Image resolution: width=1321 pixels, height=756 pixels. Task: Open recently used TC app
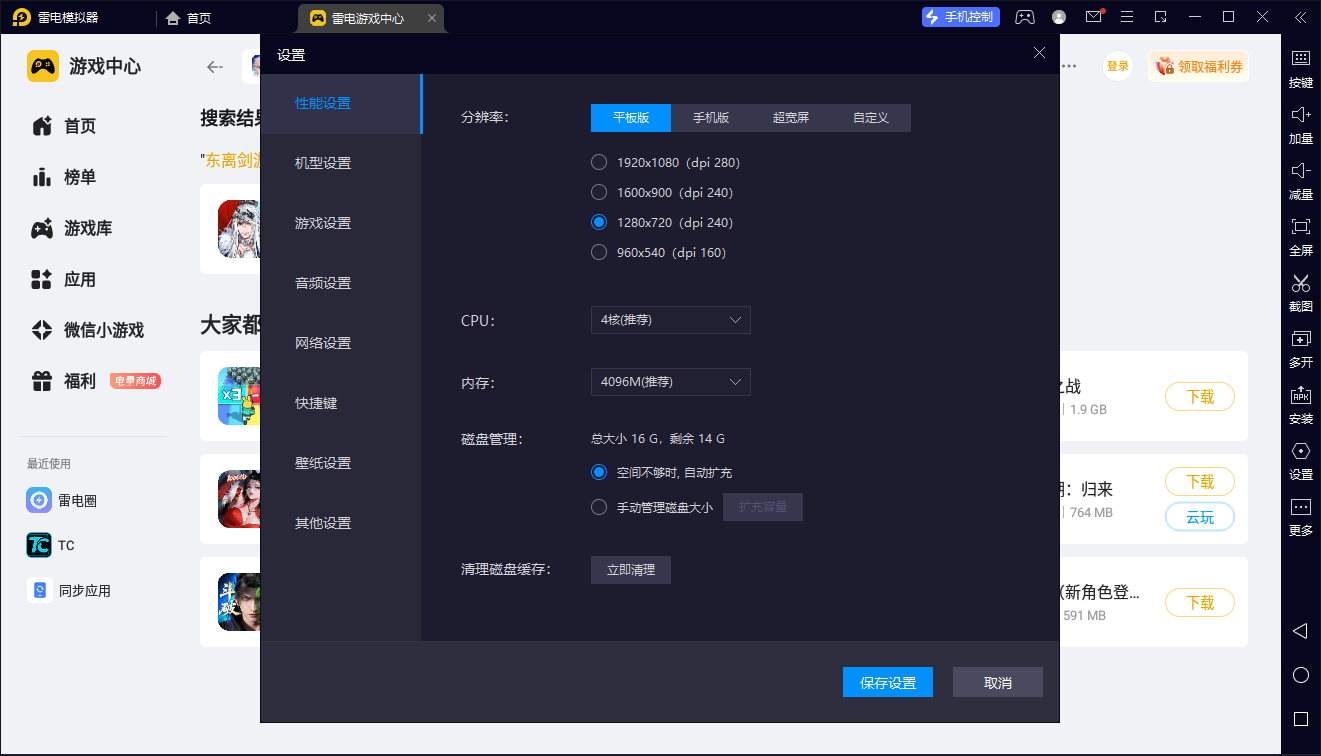click(x=51, y=545)
